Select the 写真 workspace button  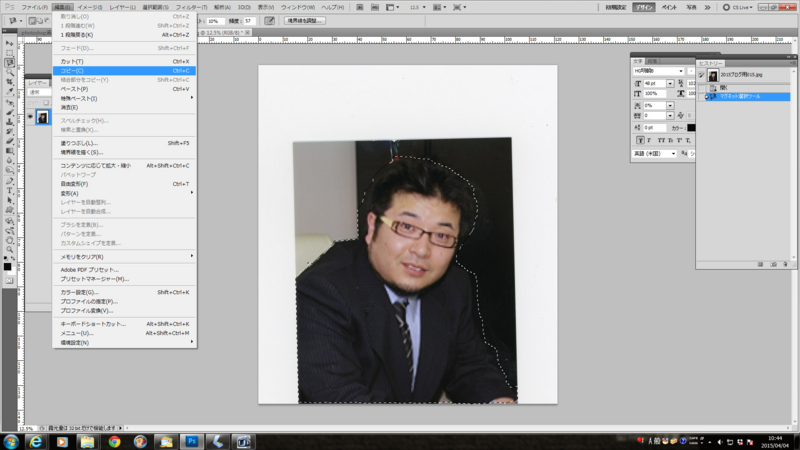click(691, 7)
